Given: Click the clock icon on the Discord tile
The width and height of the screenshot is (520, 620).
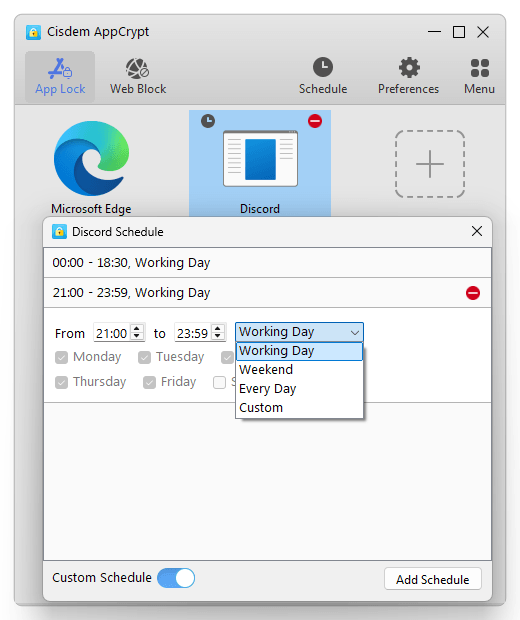Looking at the screenshot, I should click(x=208, y=121).
